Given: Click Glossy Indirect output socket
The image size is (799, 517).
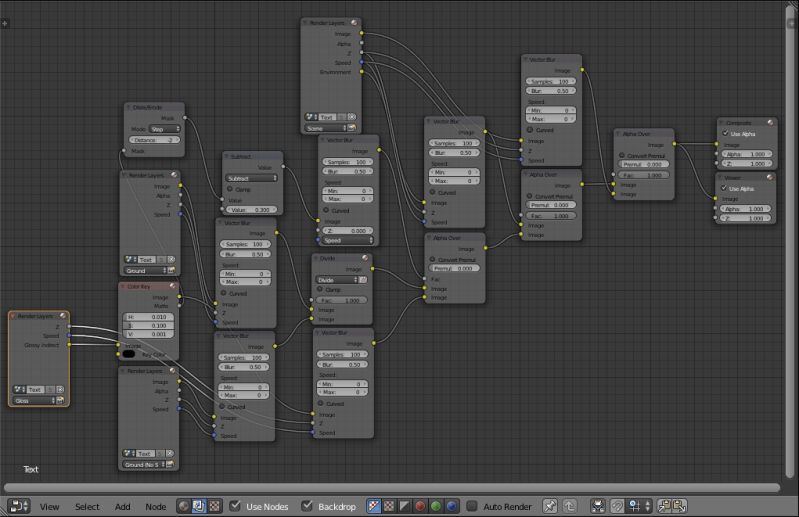Looking at the screenshot, I should coord(69,345).
